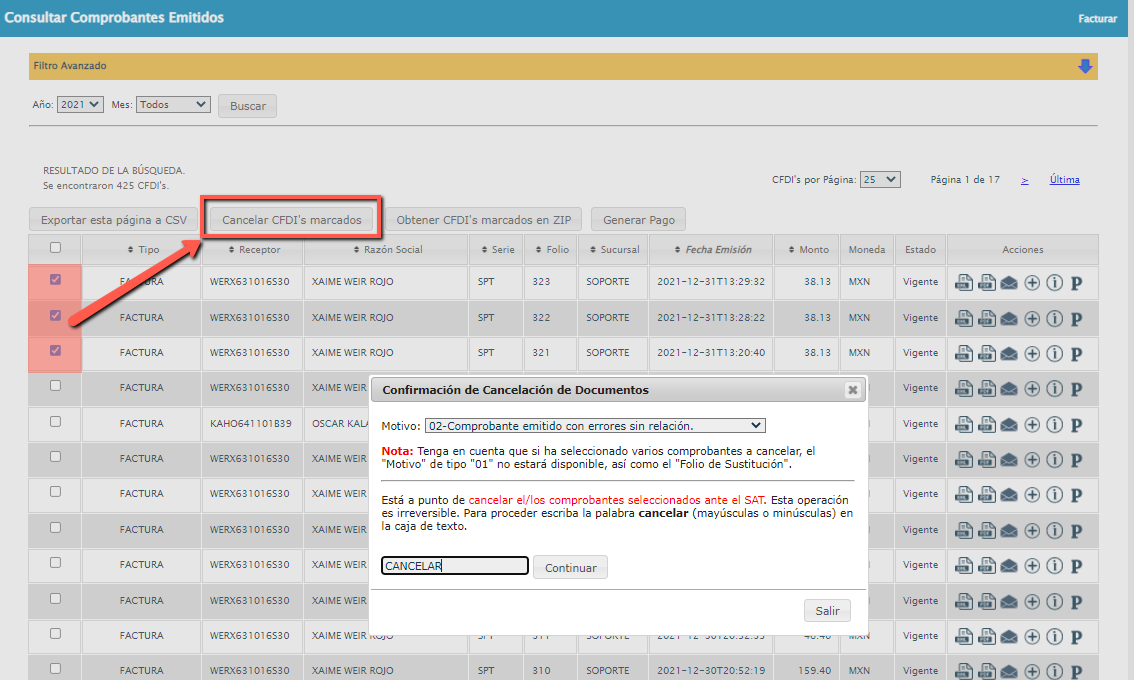Open the Año dropdown showing 2021
The width and height of the screenshot is (1134, 680).
click(80, 104)
